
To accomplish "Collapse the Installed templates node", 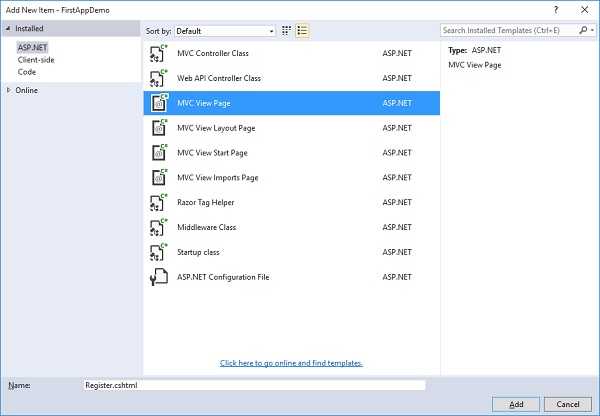I will (x=8, y=28).
